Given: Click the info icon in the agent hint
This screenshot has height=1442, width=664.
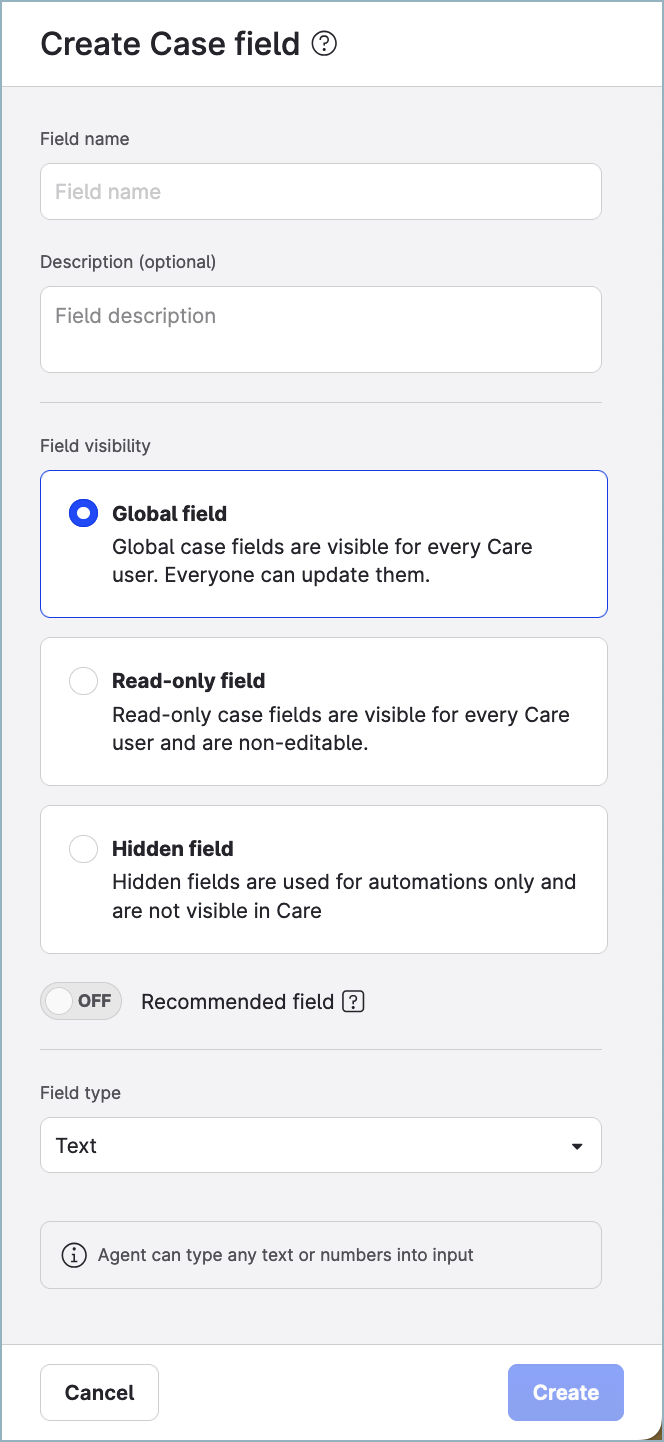Looking at the screenshot, I should 73,1254.
